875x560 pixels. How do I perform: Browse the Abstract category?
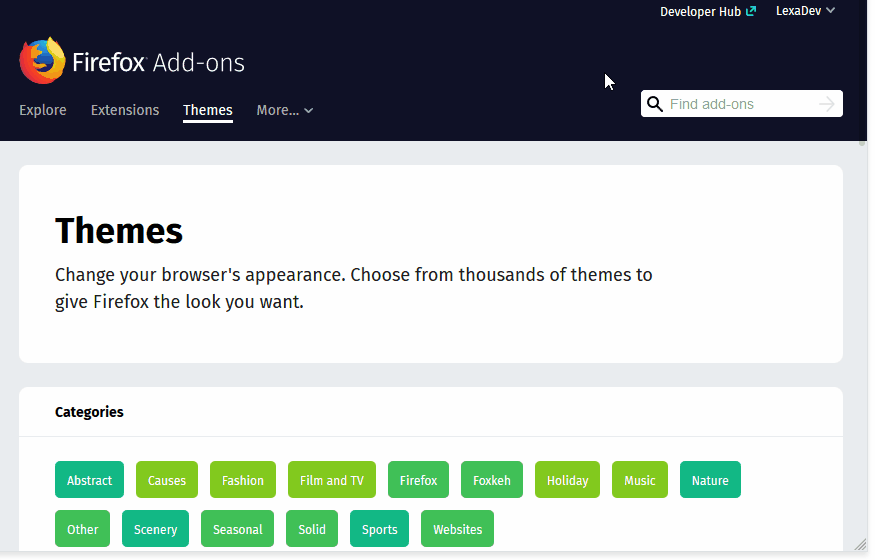pyautogui.click(x=90, y=482)
